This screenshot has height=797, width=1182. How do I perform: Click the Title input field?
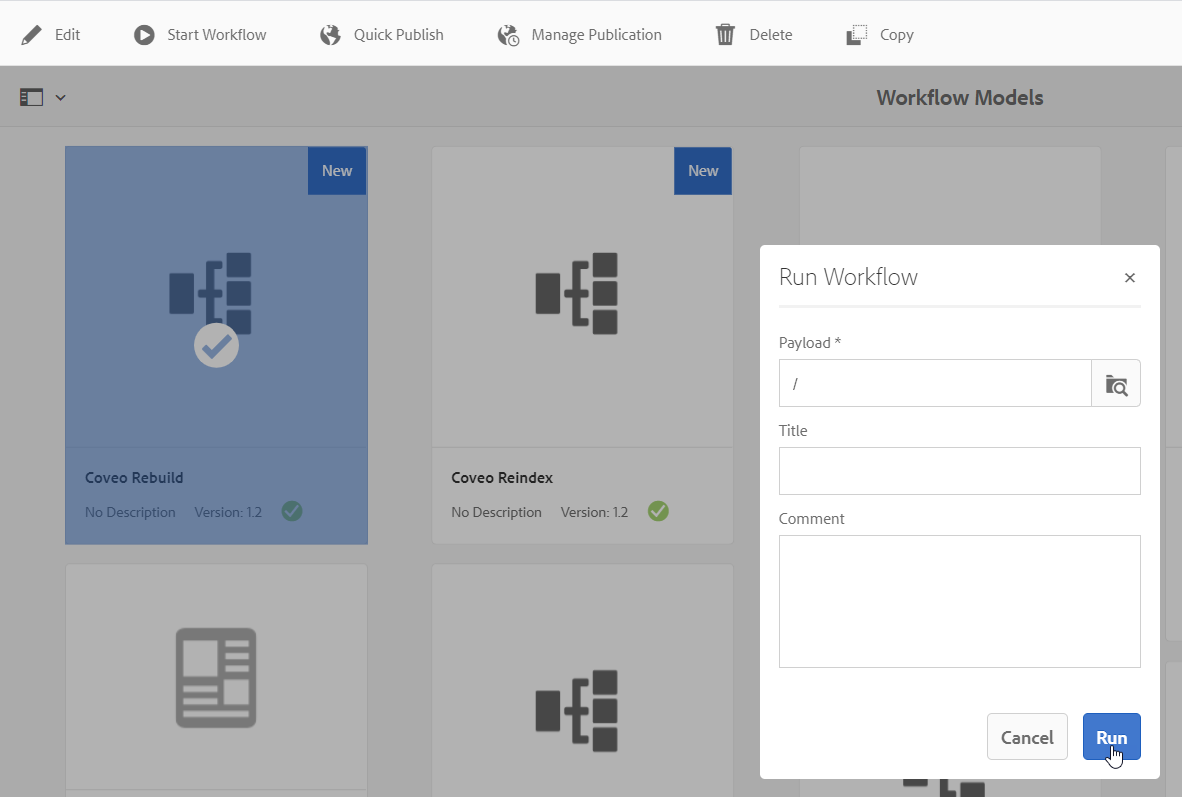tap(959, 471)
